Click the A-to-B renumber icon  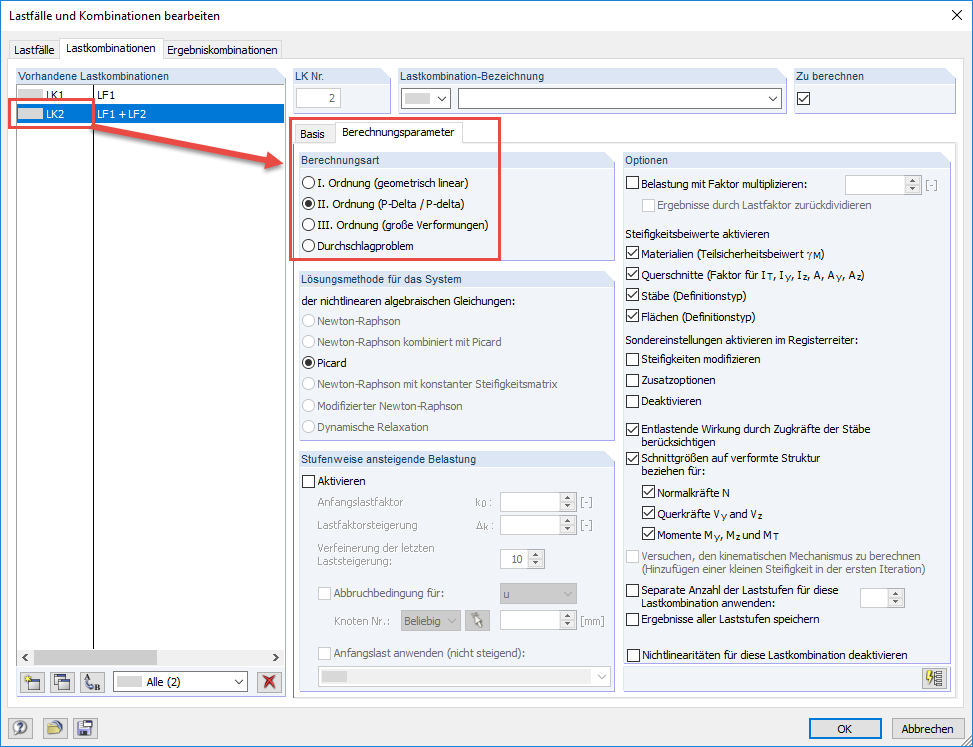(x=92, y=682)
